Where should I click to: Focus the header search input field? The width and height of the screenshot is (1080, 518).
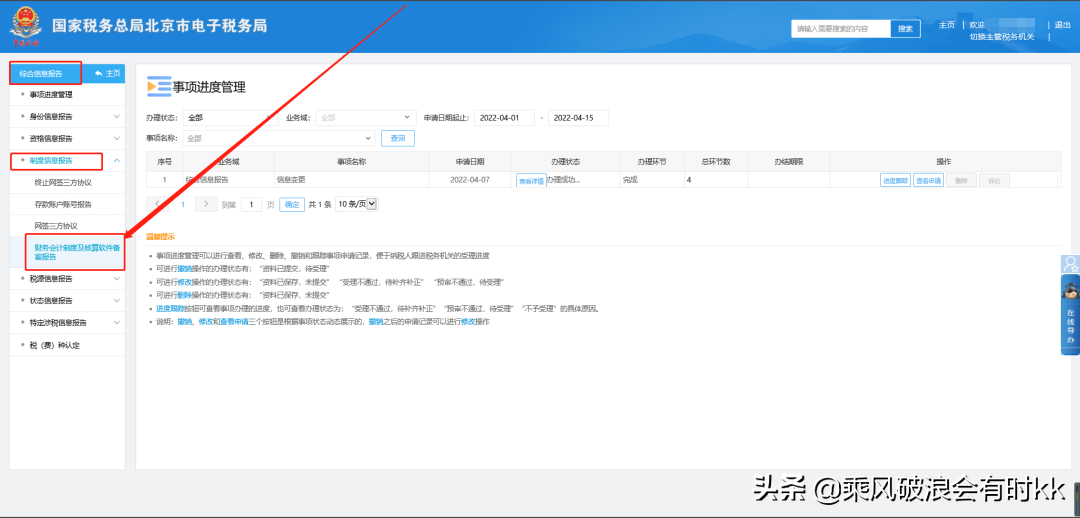point(840,29)
